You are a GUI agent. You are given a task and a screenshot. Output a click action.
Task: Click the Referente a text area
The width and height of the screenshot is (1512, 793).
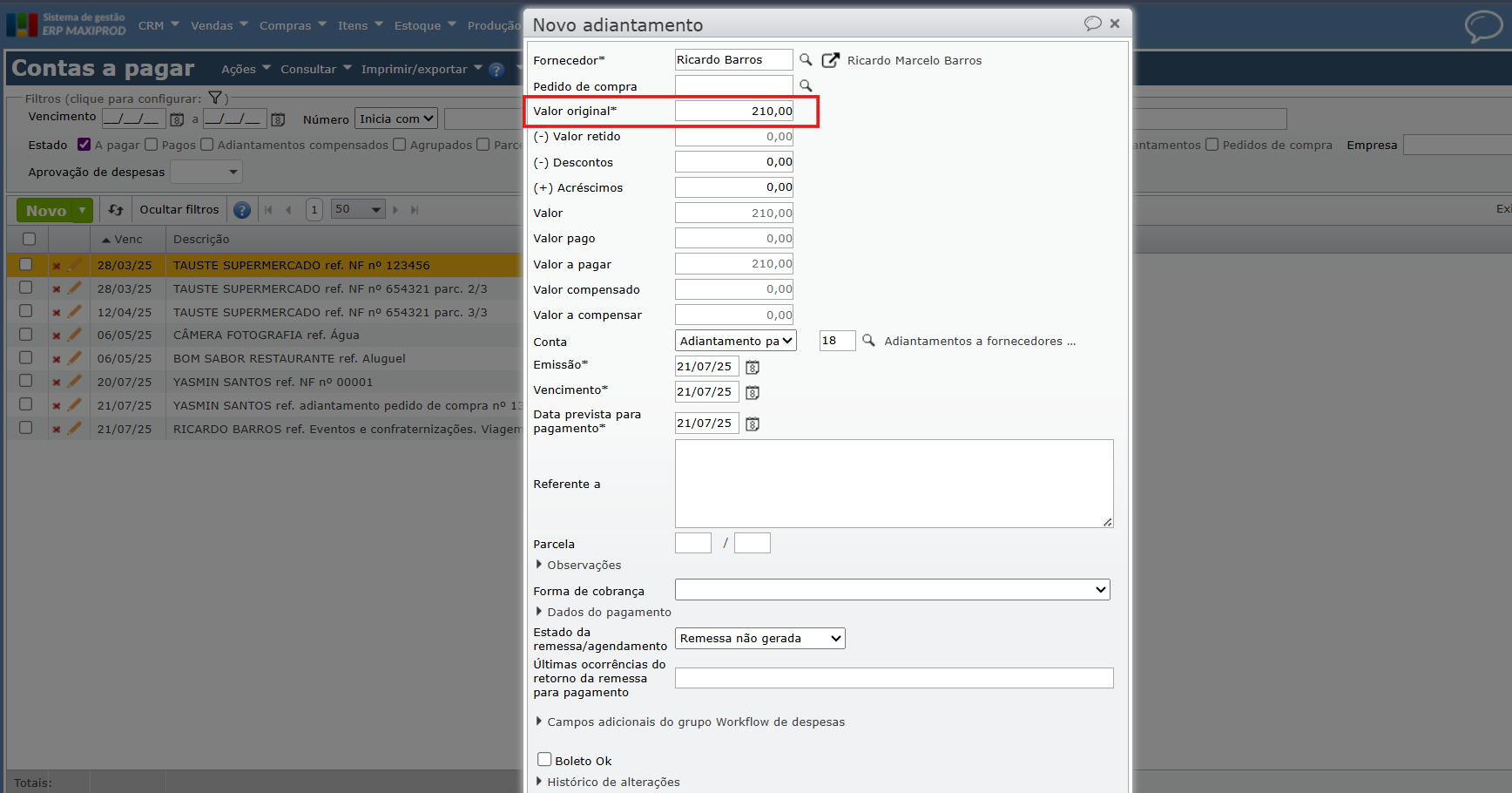pyautogui.click(x=894, y=484)
